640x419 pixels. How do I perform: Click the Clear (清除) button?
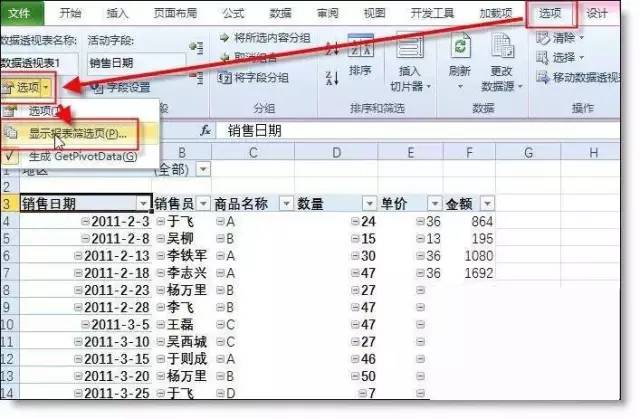tap(559, 38)
